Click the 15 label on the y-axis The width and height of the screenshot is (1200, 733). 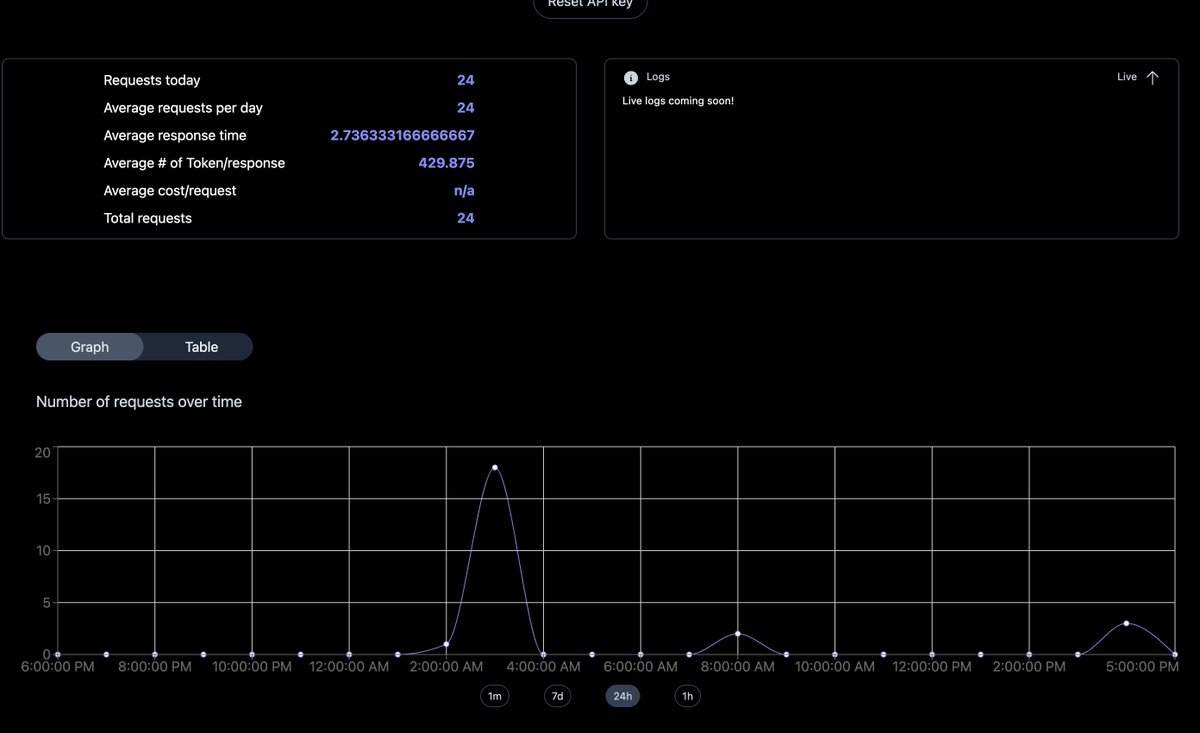(x=43, y=499)
